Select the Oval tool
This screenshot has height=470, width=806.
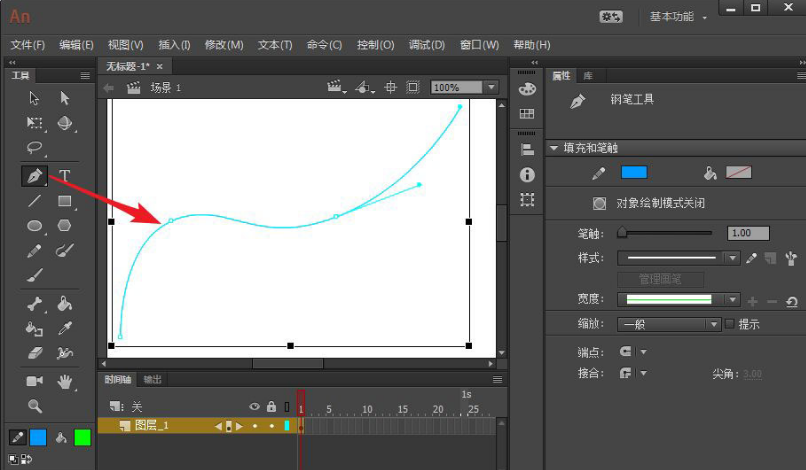(34, 226)
